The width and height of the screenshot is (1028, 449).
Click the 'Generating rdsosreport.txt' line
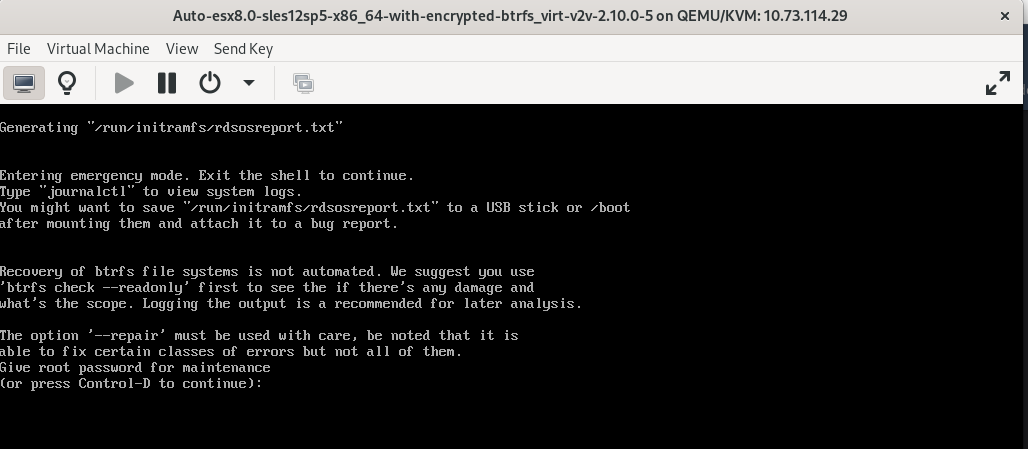[x=171, y=128]
